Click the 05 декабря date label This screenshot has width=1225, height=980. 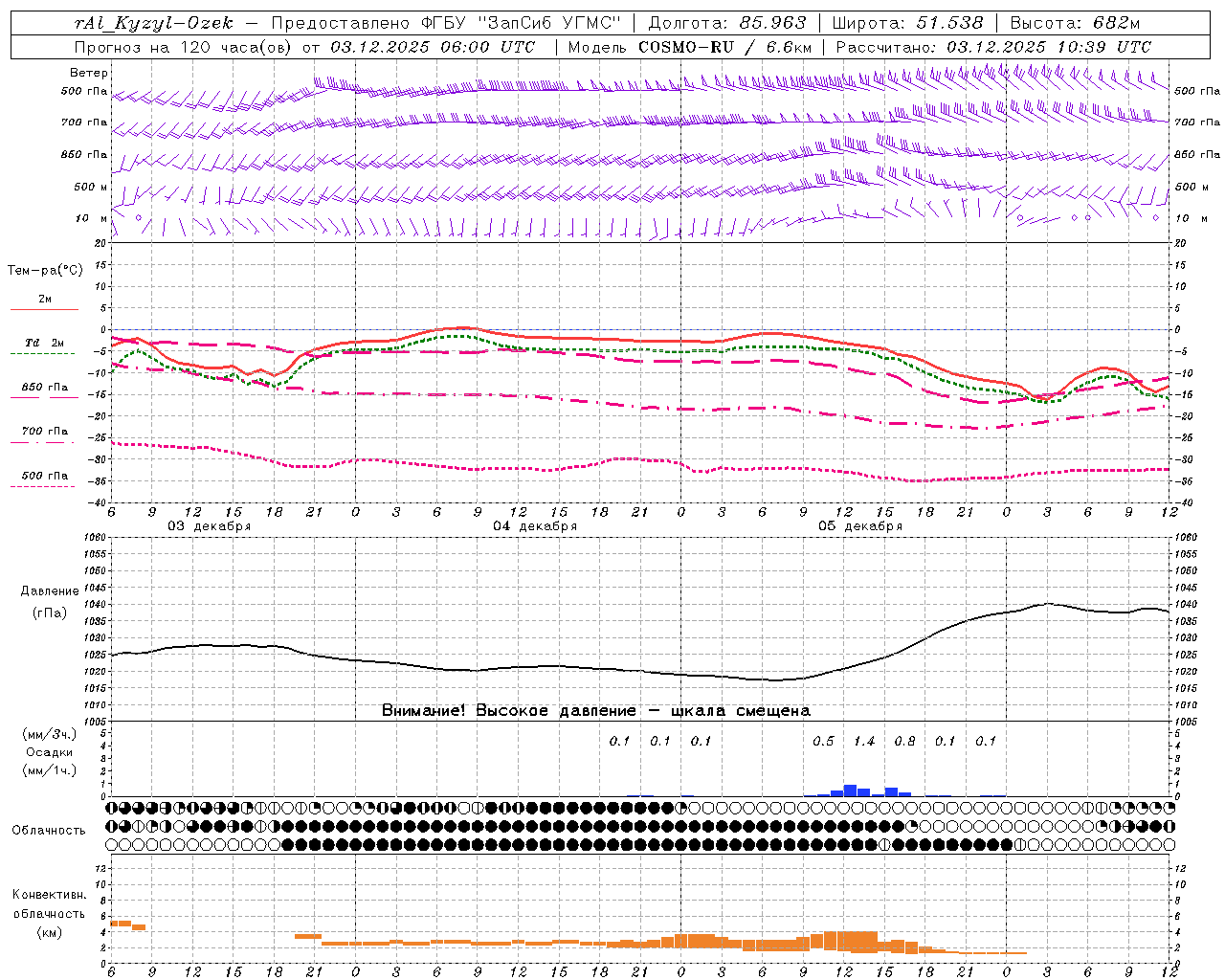[x=860, y=526]
